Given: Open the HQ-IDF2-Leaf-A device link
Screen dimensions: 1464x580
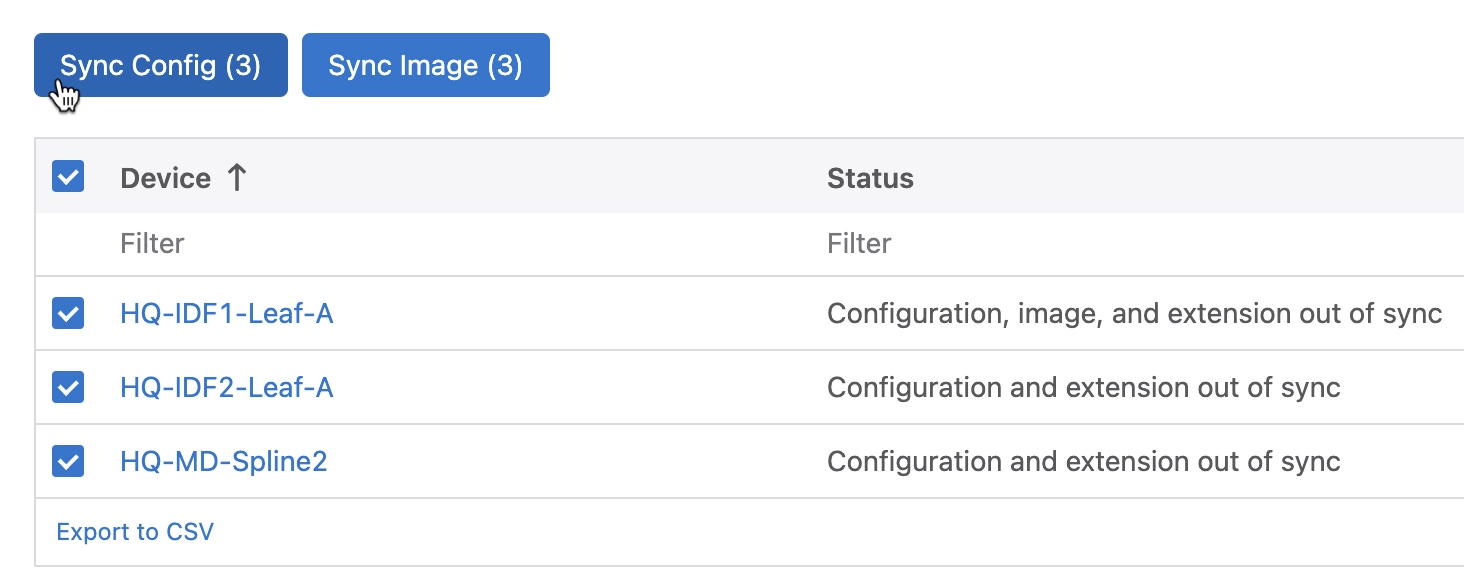Looking at the screenshot, I should (226, 387).
